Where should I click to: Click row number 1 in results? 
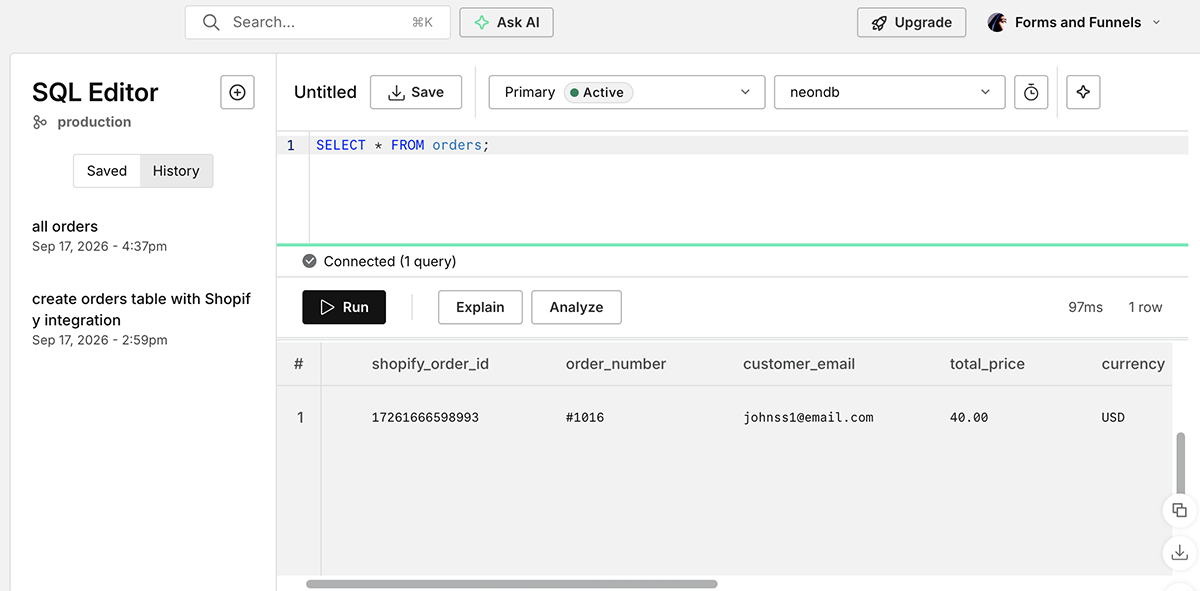click(x=300, y=417)
